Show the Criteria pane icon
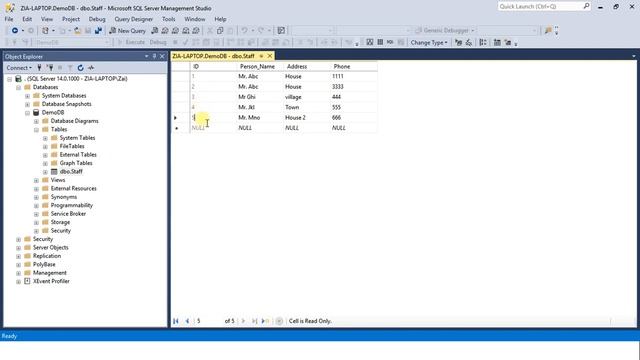Viewport: 640px width, 360px height. [380, 42]
